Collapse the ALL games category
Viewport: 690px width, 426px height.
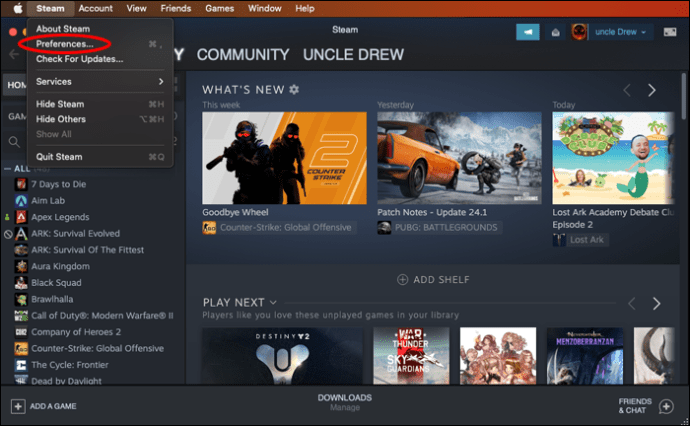pos(7,169)
